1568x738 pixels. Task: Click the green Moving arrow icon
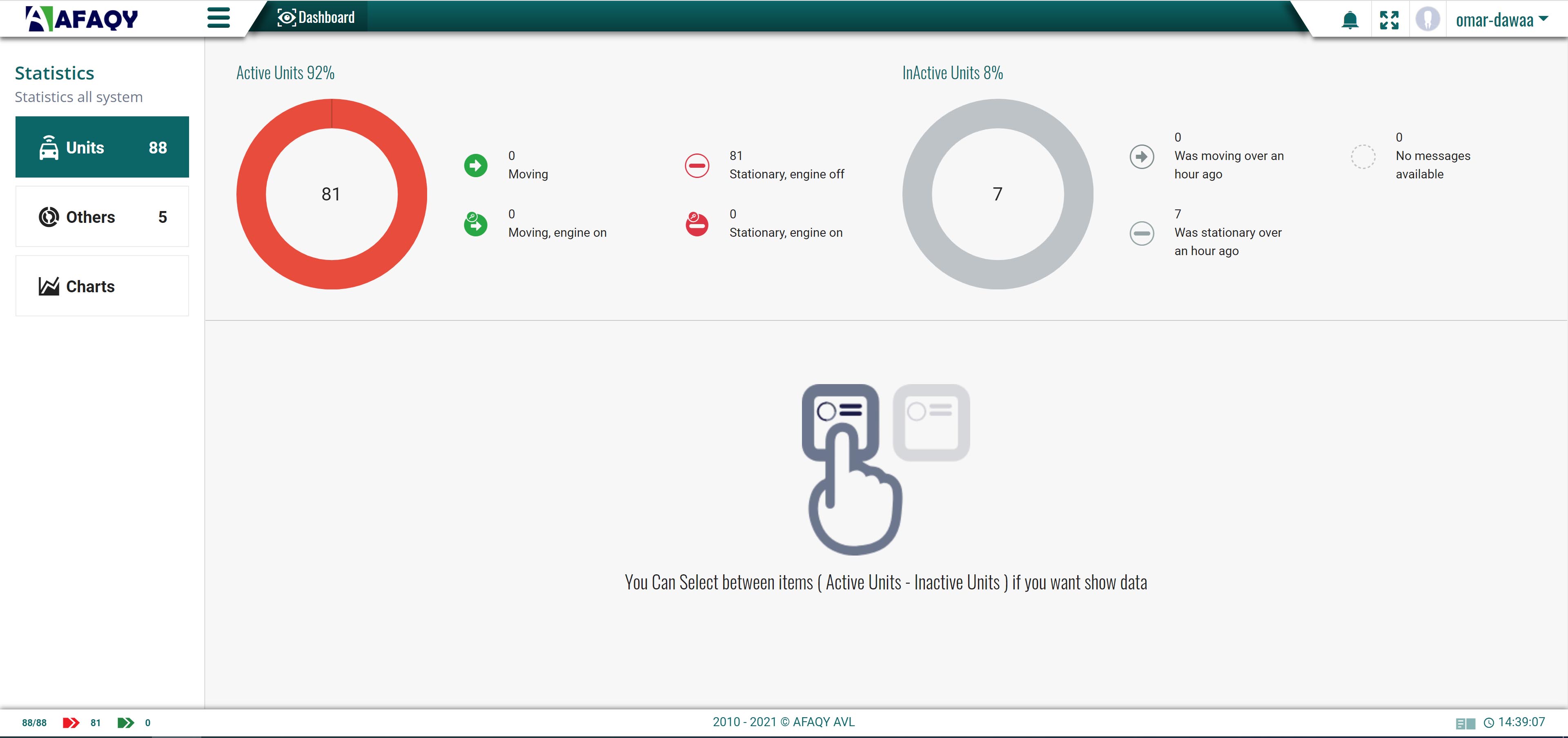(x=475, y=165)
